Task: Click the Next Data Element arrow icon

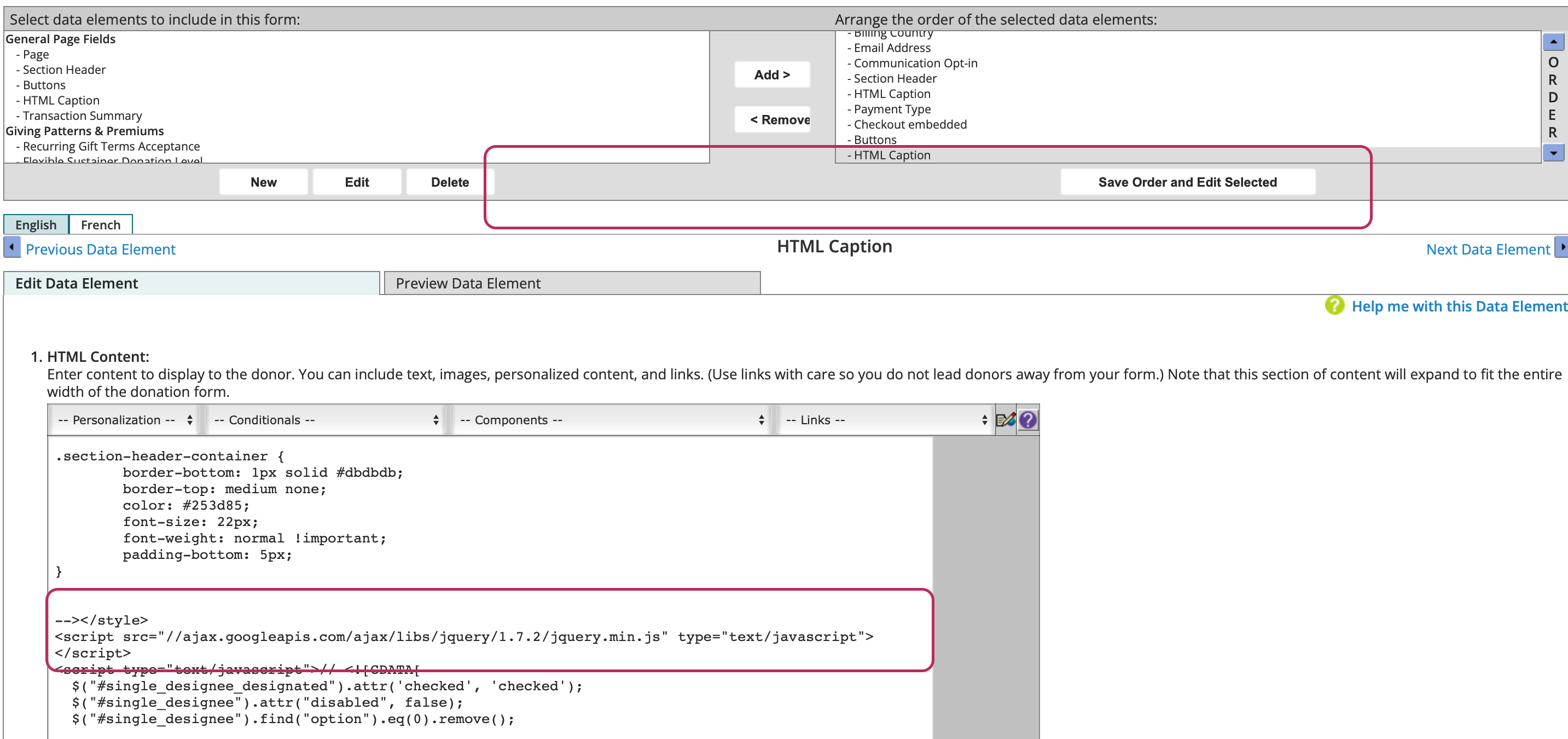Action: click(x=1561, y=247)
